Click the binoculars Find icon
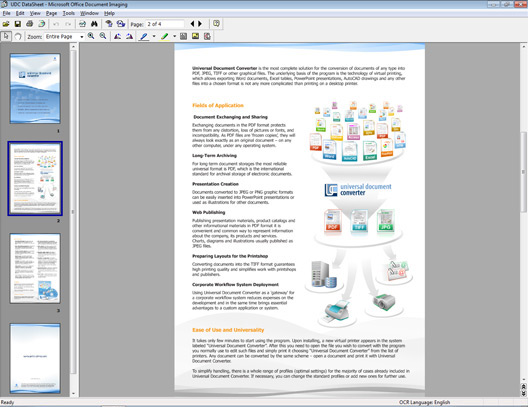Image resolution: width=528 pixels, height=407 pixels. pos(94,24)
